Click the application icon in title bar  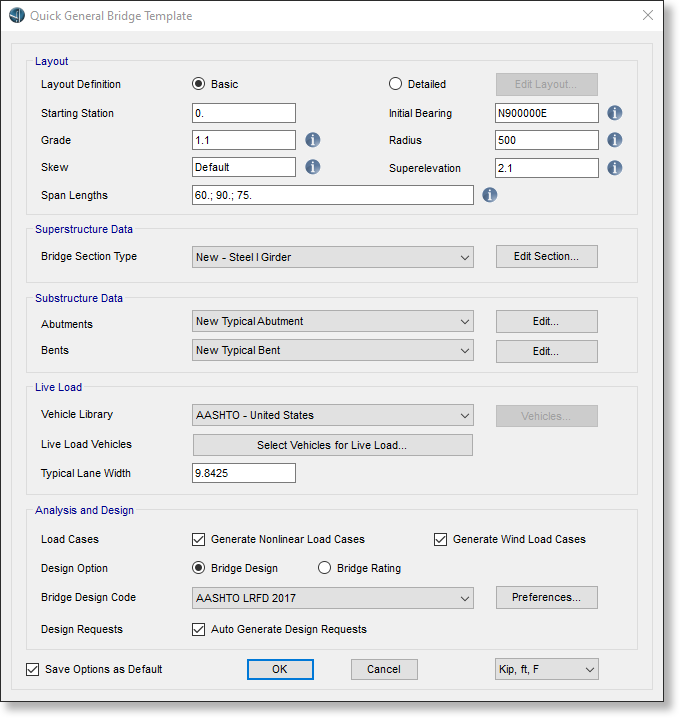point(17,16)
